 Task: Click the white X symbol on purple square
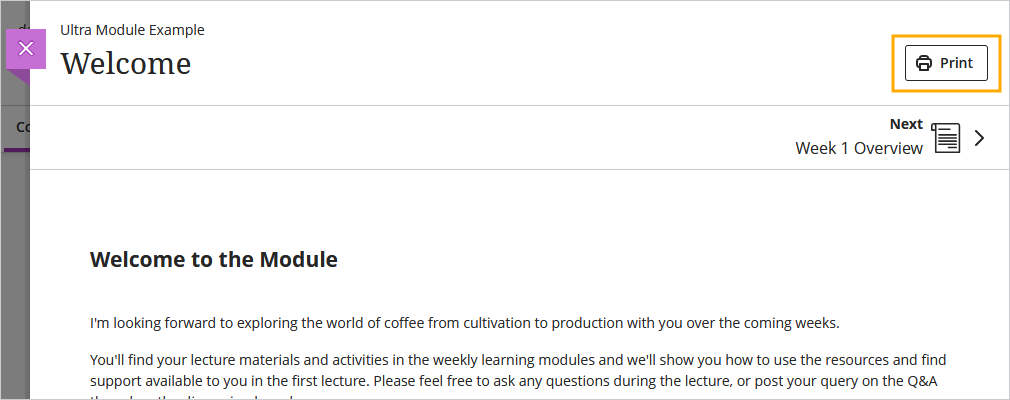point(26,48)
